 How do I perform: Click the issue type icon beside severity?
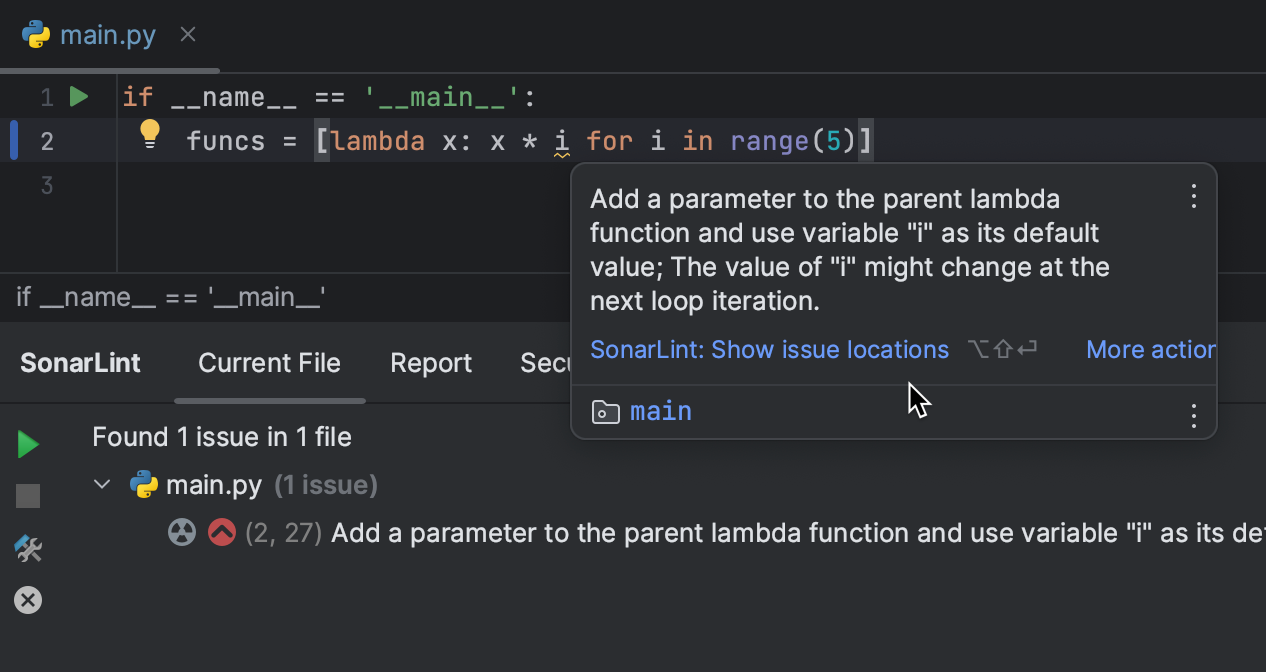(x=182, y=533)
